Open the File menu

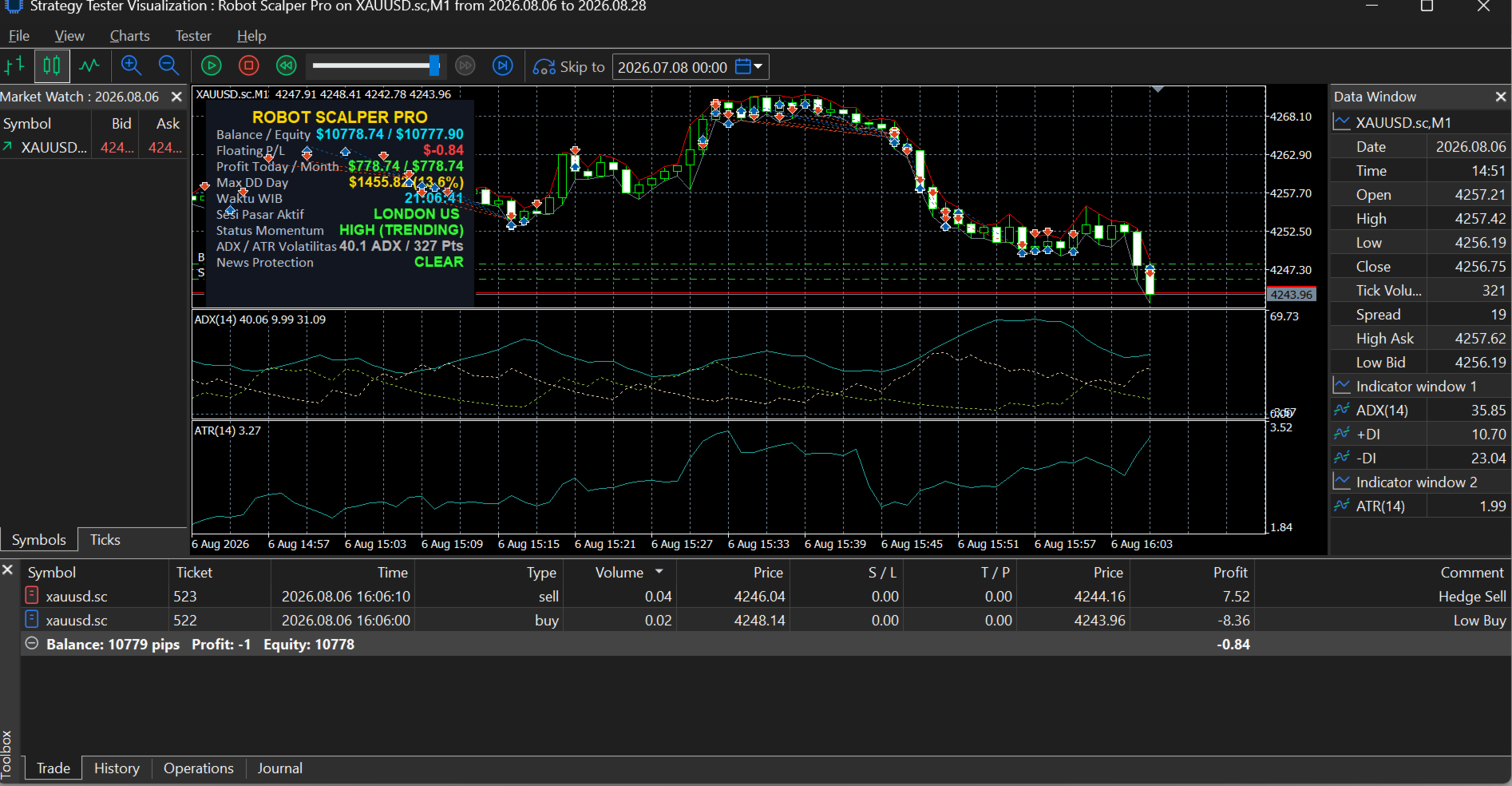[19, 36]
